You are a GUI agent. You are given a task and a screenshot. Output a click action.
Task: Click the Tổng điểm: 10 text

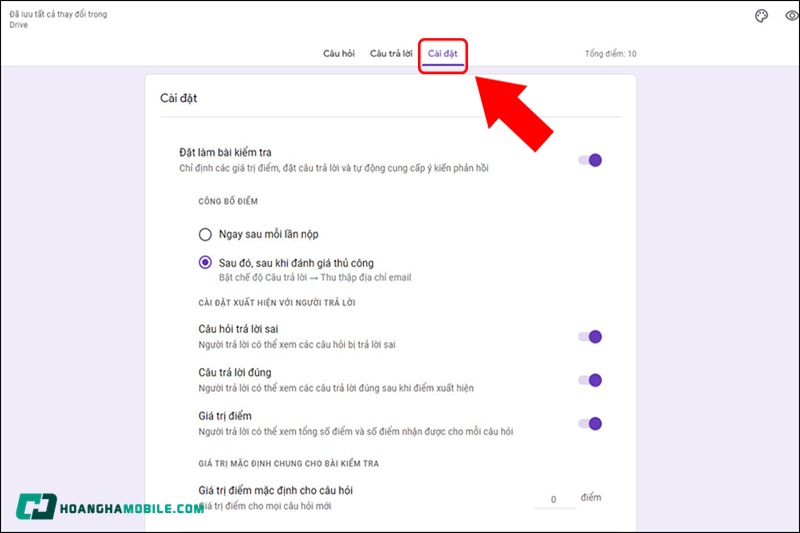pos(610,54)
